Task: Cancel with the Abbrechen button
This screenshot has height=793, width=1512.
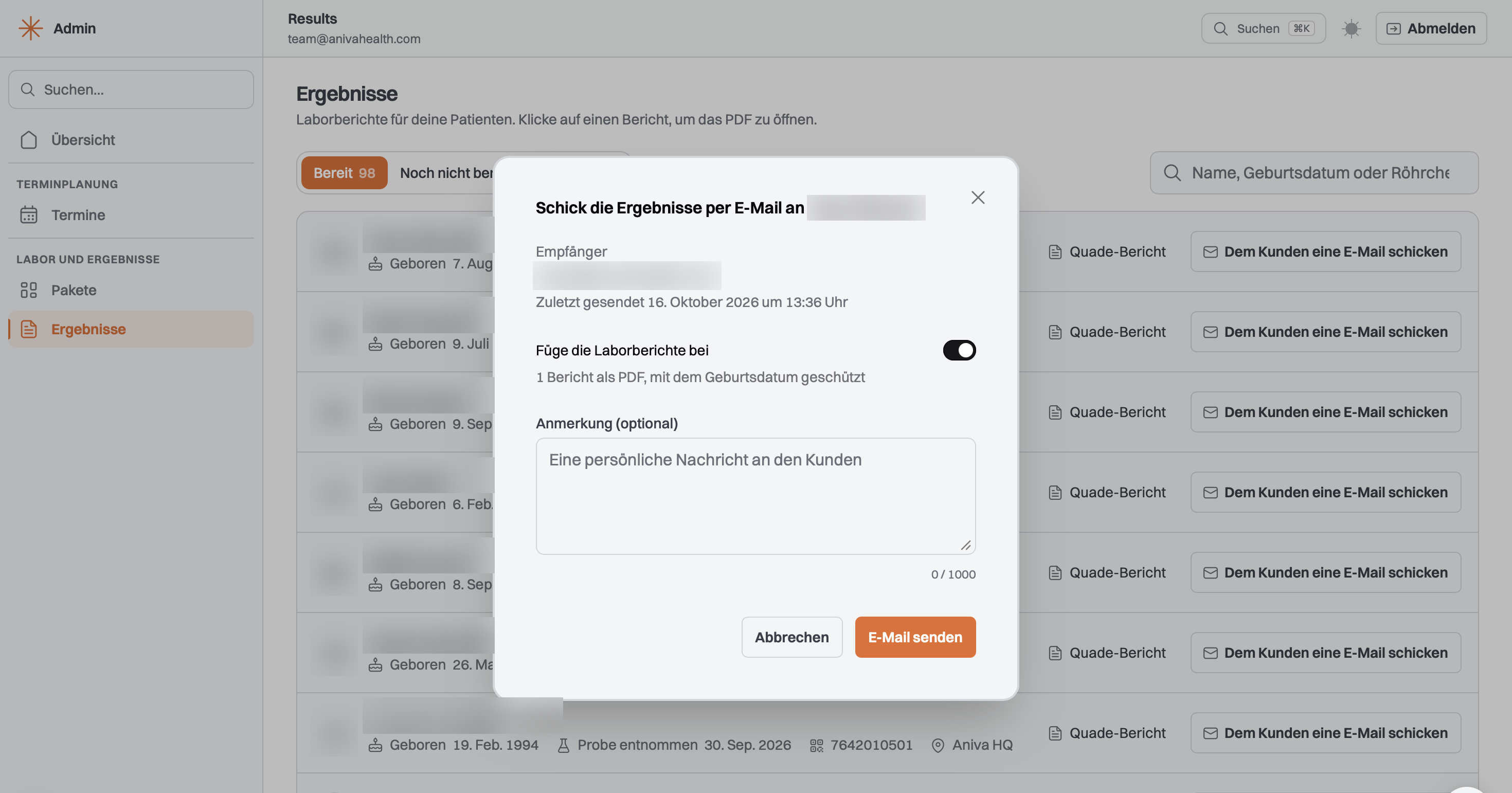Action: (791, 637)
